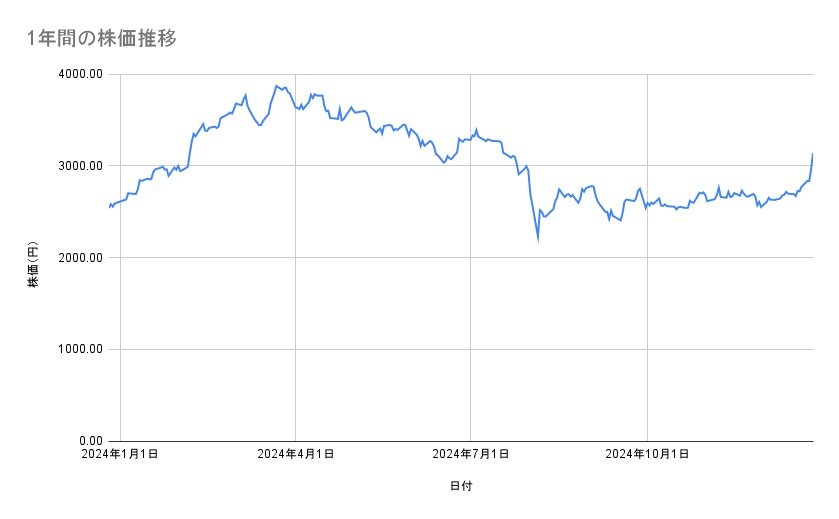Click the 2024年1月1日 date label
This screenshot has width=839, height=519.
point(121,454)
